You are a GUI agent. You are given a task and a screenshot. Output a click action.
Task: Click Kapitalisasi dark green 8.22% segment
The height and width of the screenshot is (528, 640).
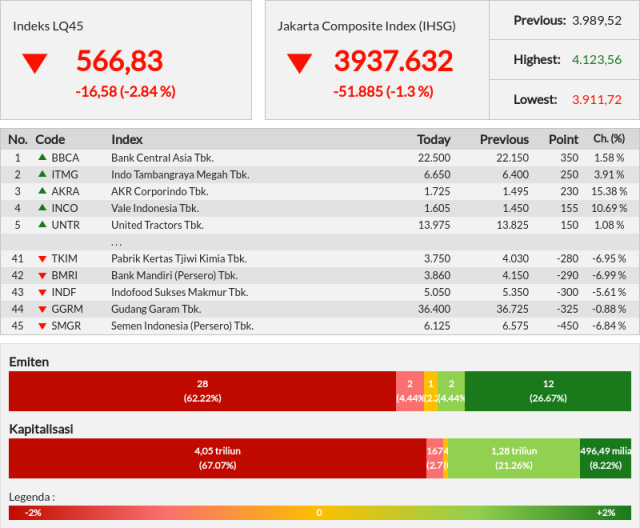pos(605,458)
